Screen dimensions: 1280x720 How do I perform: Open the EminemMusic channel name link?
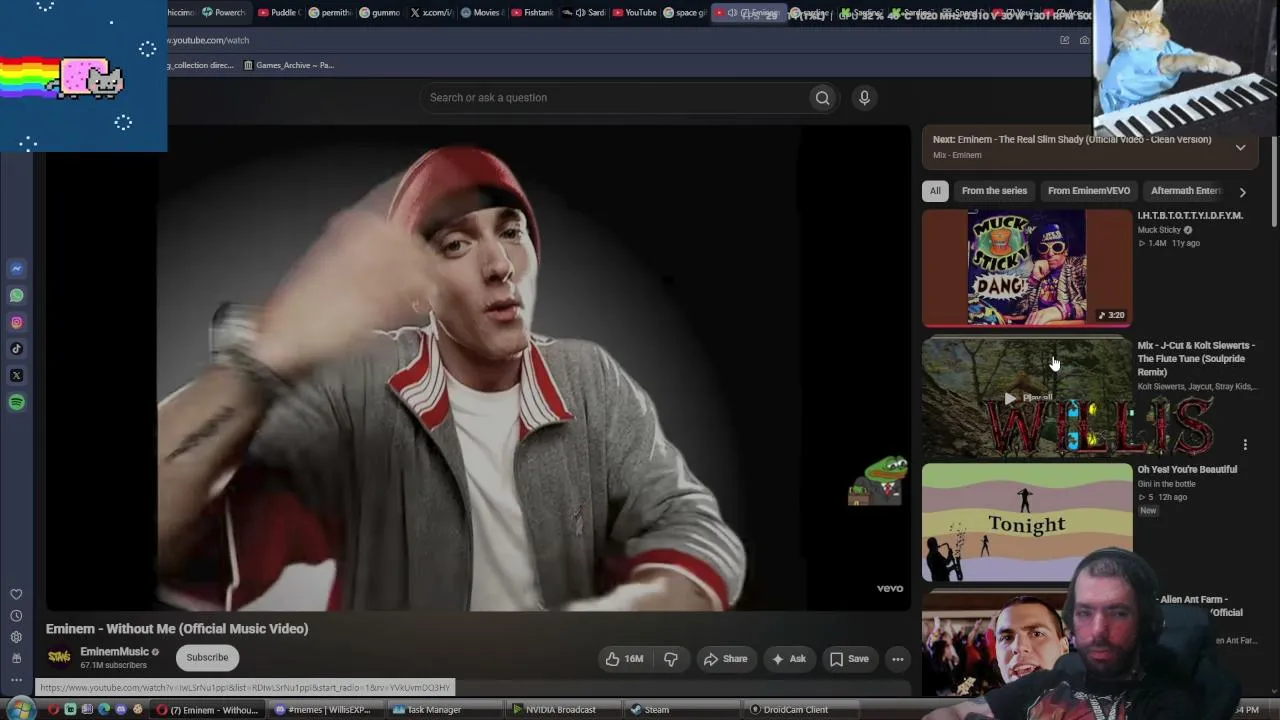114,652
